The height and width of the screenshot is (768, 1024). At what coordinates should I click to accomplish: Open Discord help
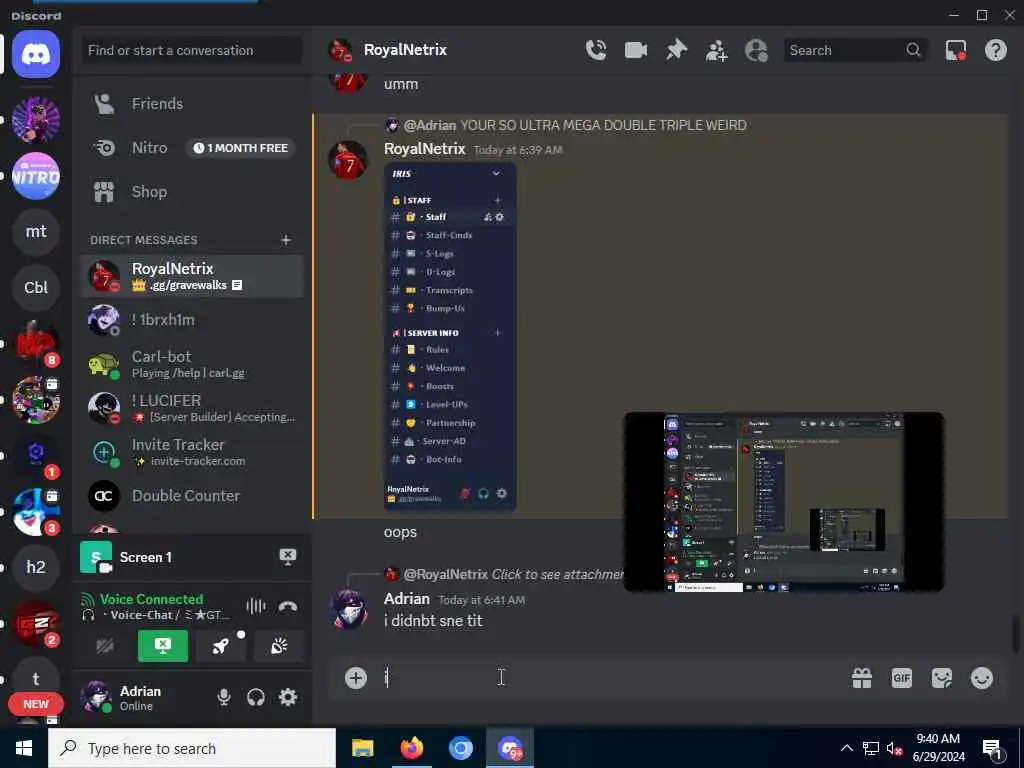click(x=995, y=50)
